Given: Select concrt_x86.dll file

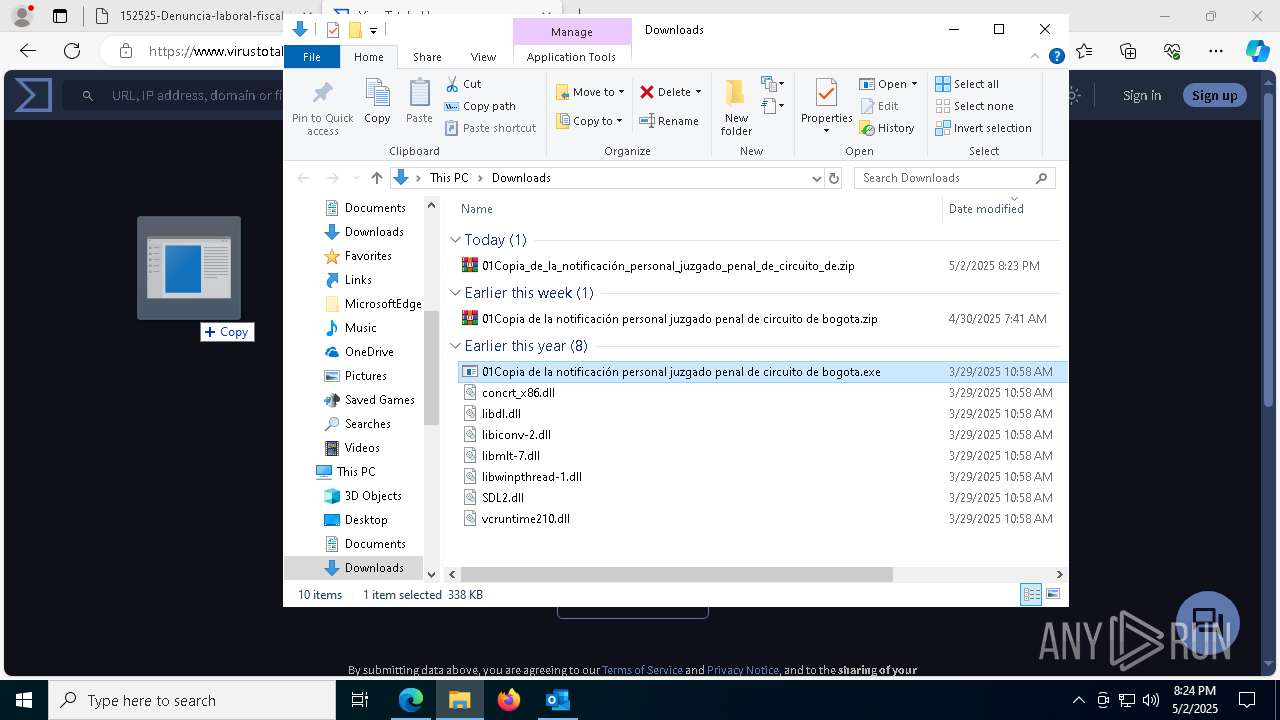Looking at the screenshot, I should pos(518,393).
